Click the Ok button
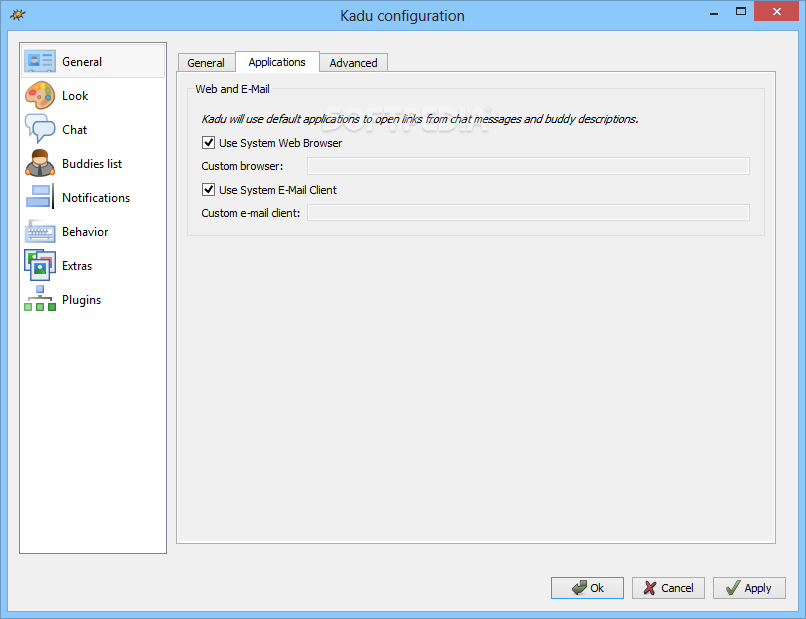The image size is (806, 619). (x=588, y=588)
